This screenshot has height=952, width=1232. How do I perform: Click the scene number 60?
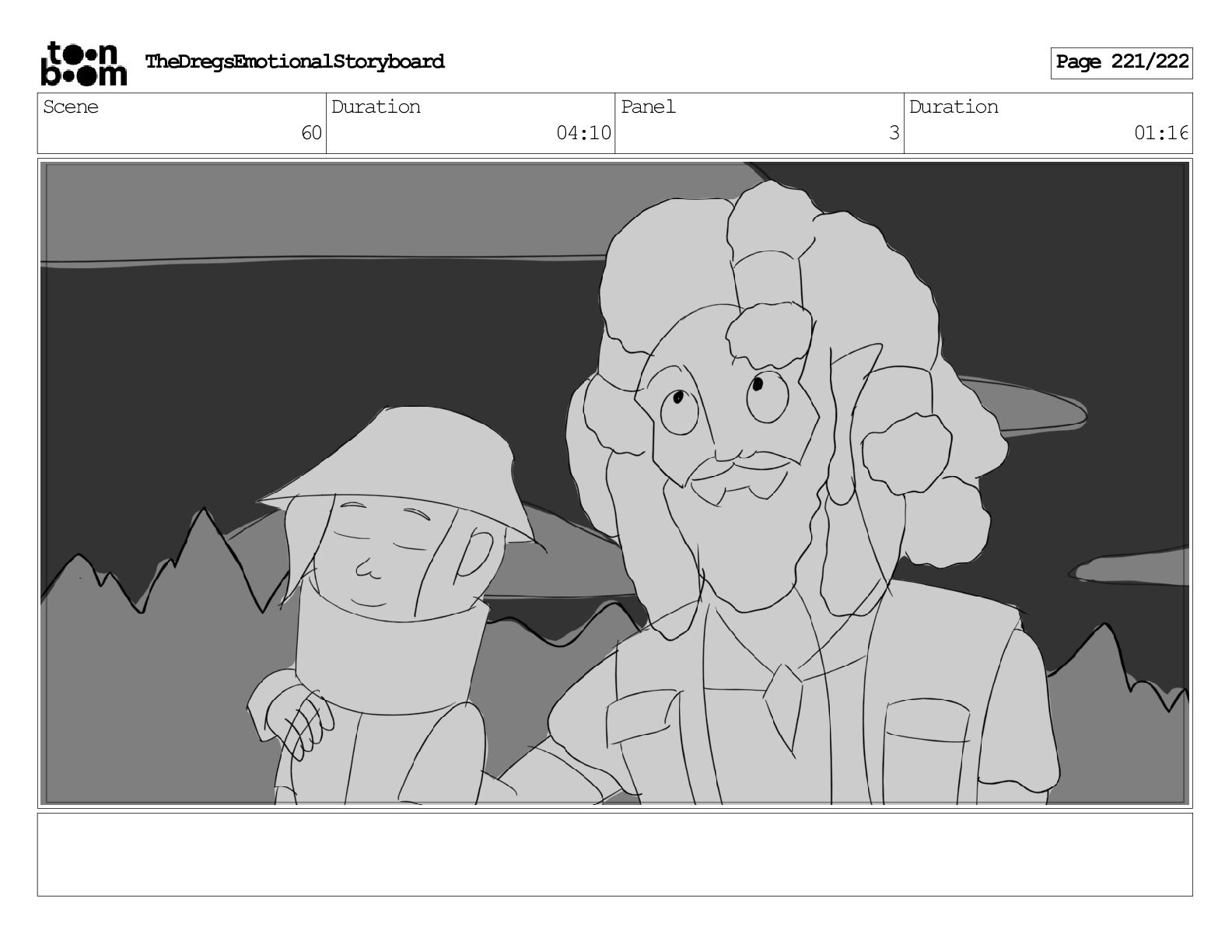(311, 133)
